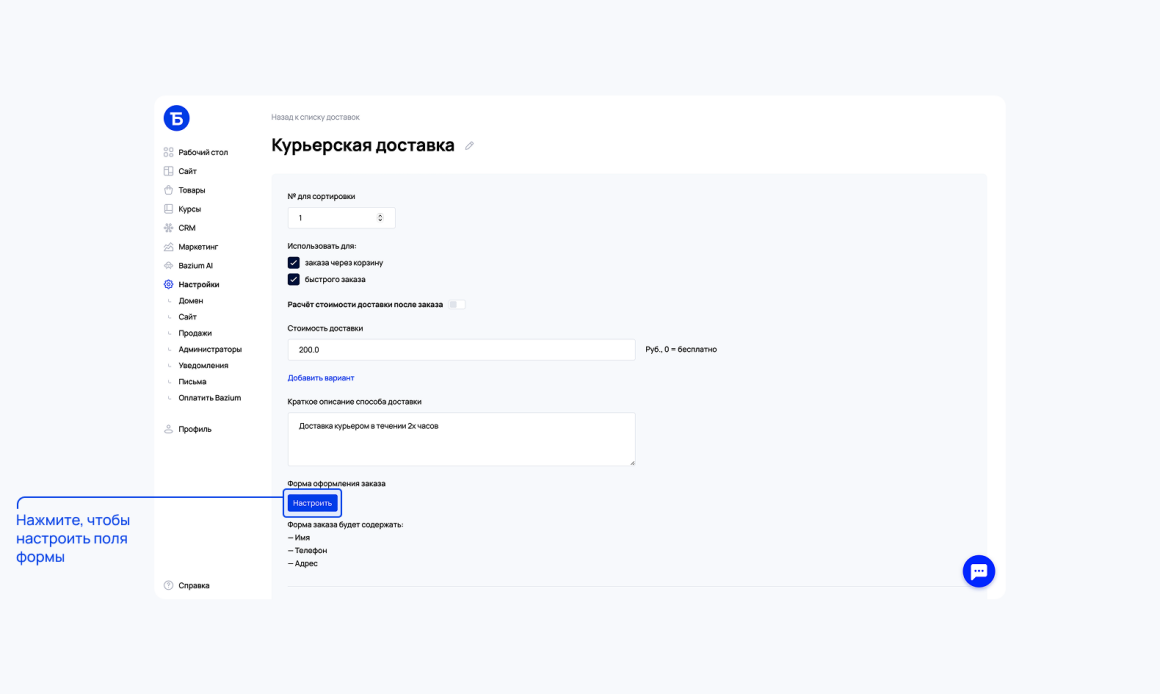Go back via Назад к списку доставок

[315, 117]
